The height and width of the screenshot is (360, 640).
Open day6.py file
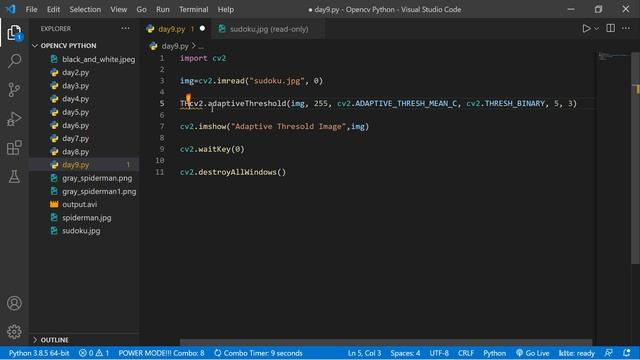coord(76,125)
